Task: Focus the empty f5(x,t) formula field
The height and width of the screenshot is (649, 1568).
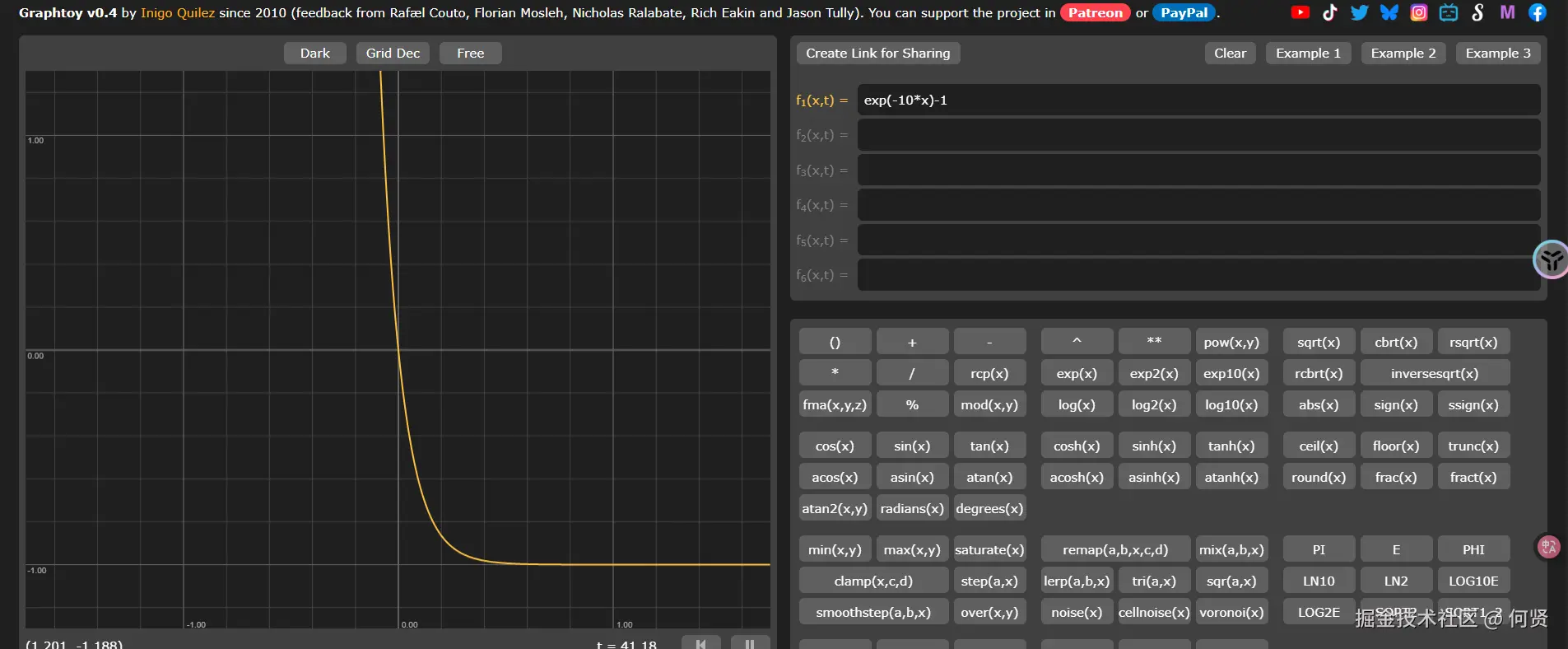Action: click(x=1198, y=240)
